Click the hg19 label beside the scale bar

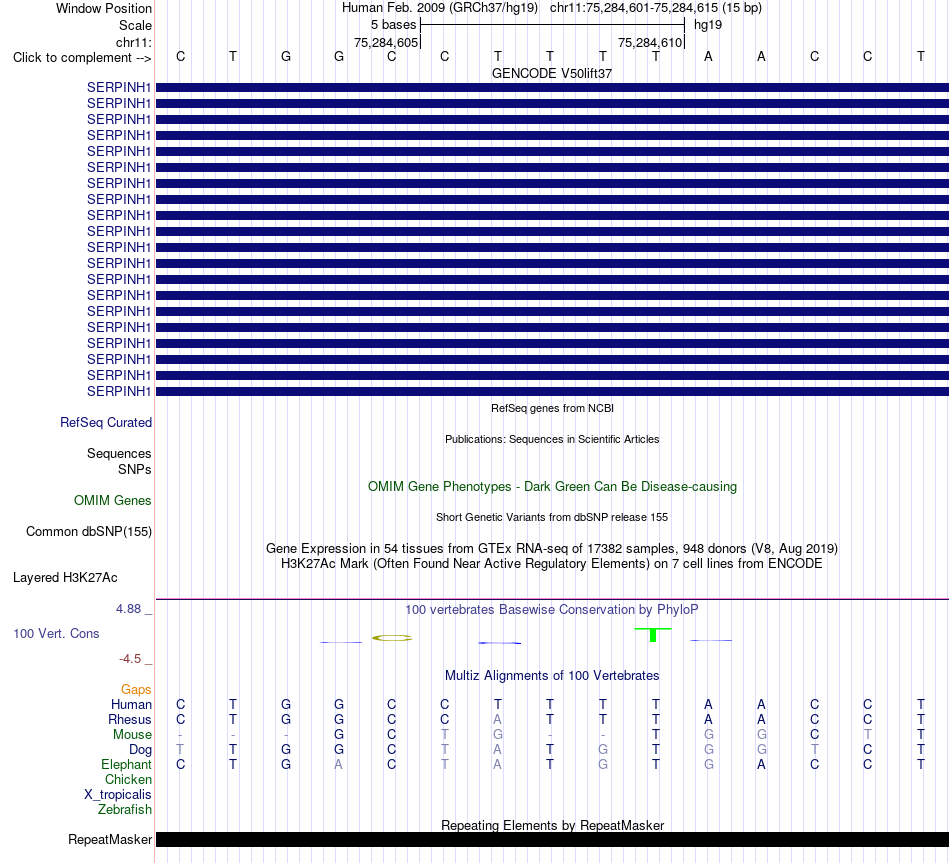click(x=708, y=25)
